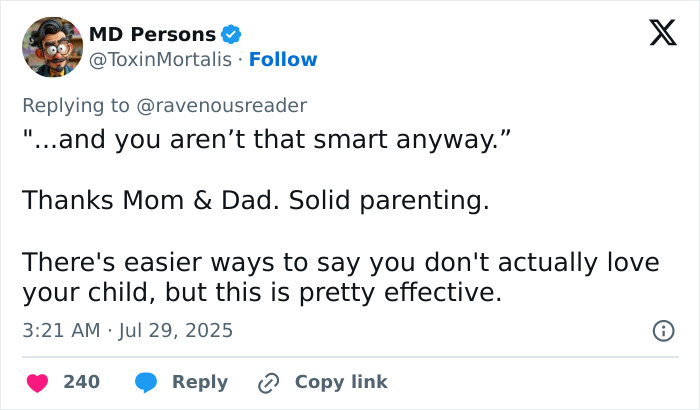Click the MD Persons display name
This screenshot has width=700, height=410.
click(x=152, y=34)
